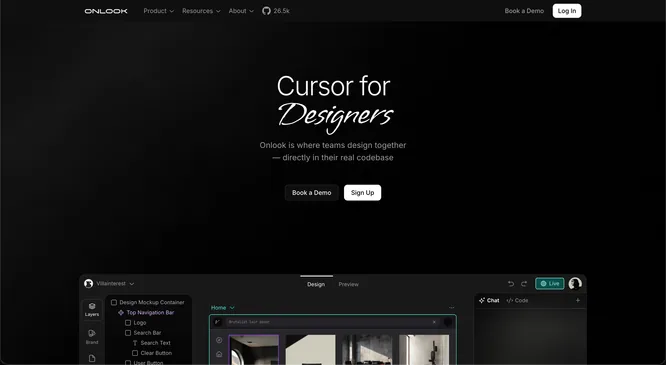Select the Search Text layer label

point(155,343)
